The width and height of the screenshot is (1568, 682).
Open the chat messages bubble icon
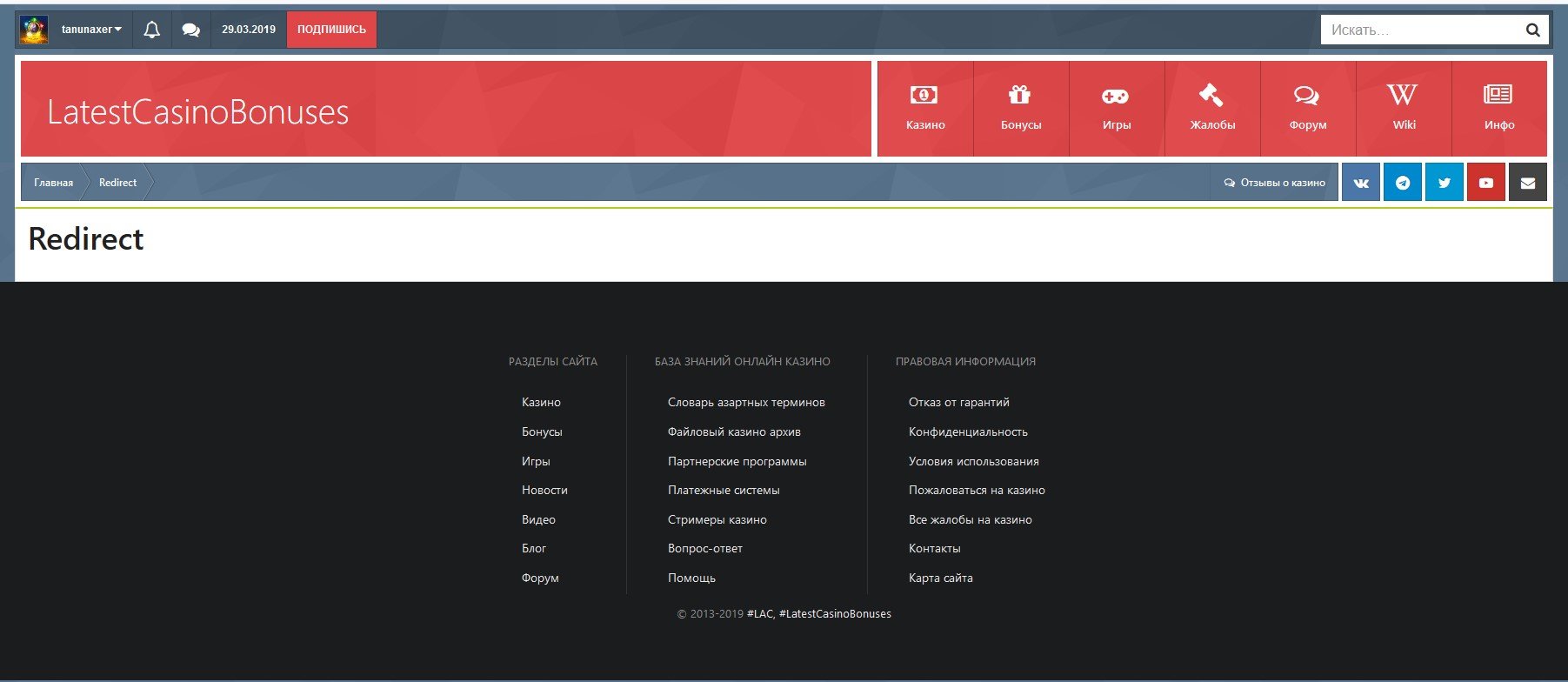(x=191, y=30)
